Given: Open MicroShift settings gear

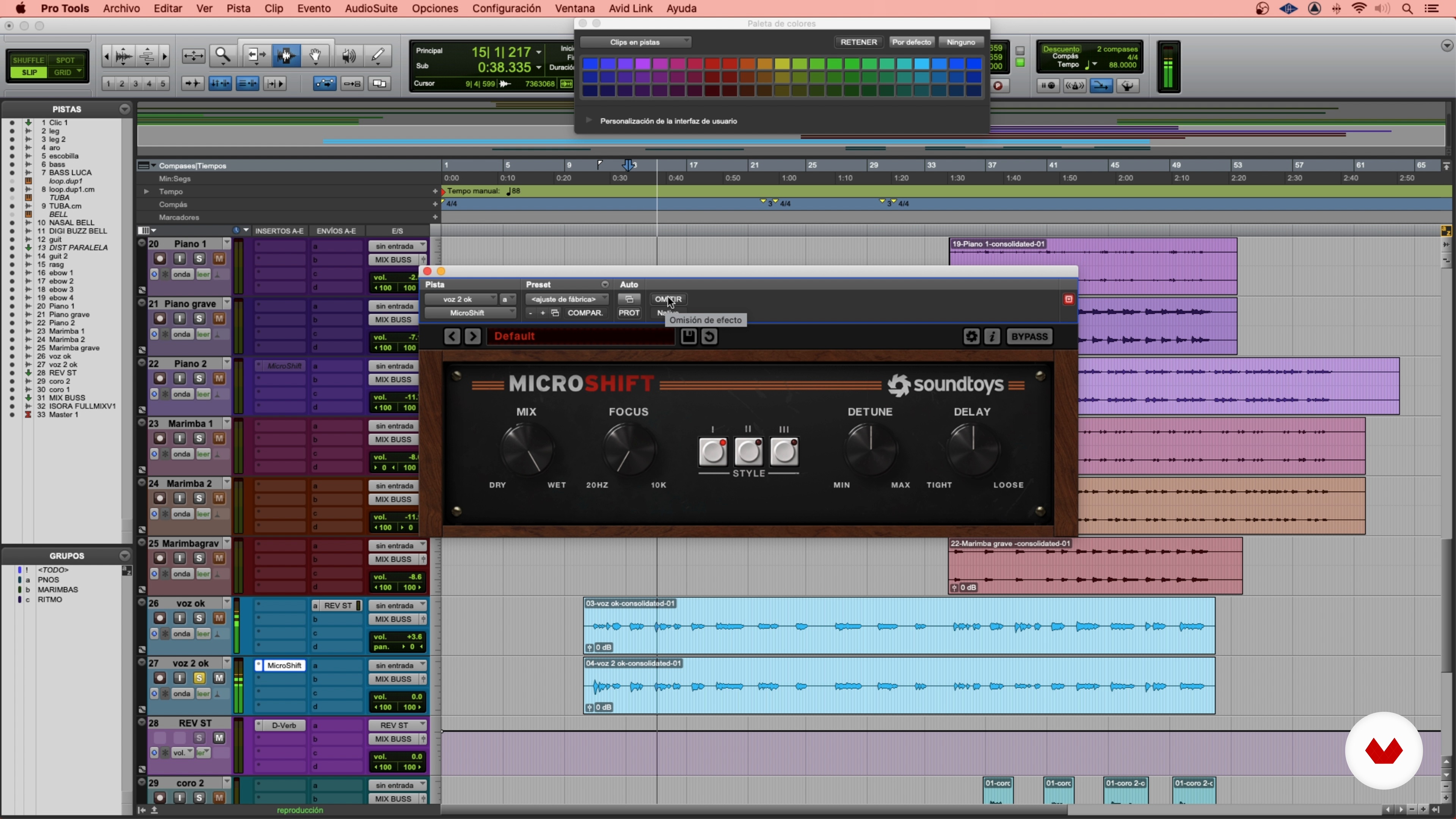Looking at the screenshot, I should click(971, 336).
